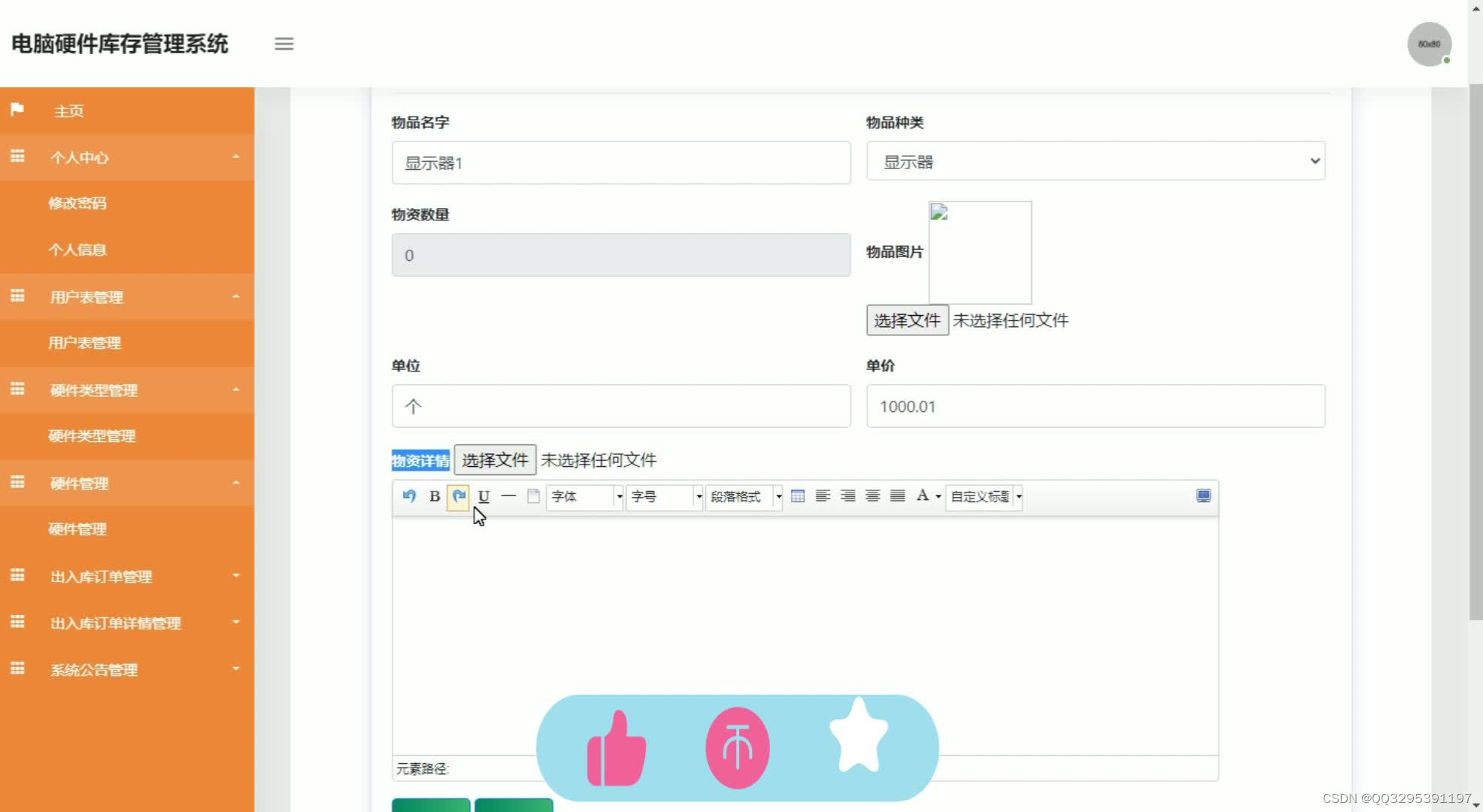Toggle bold formatting in the editor
Screen dimensions: 1483x812
pyautogui.click(x=434, y=496)
